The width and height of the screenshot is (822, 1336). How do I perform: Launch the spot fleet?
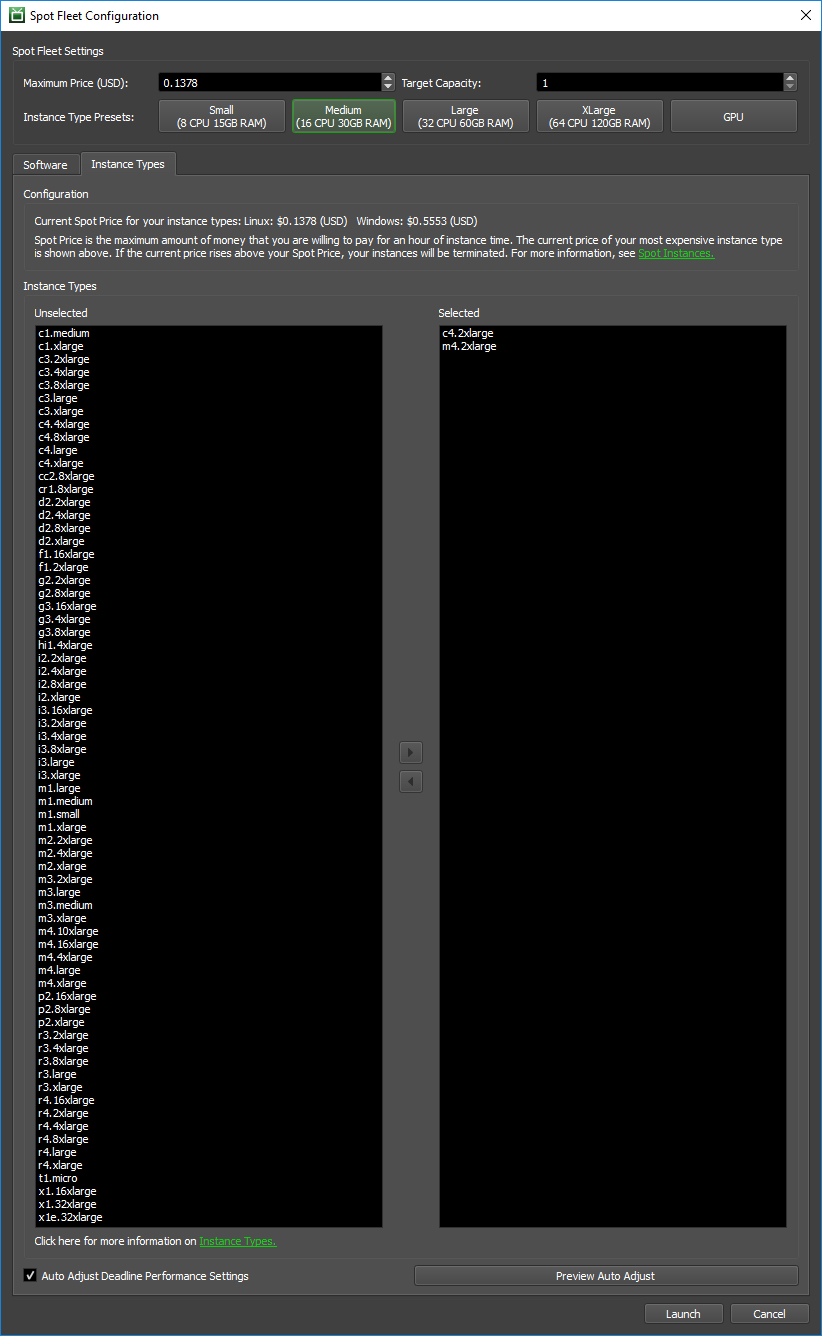pos(684,1314)
